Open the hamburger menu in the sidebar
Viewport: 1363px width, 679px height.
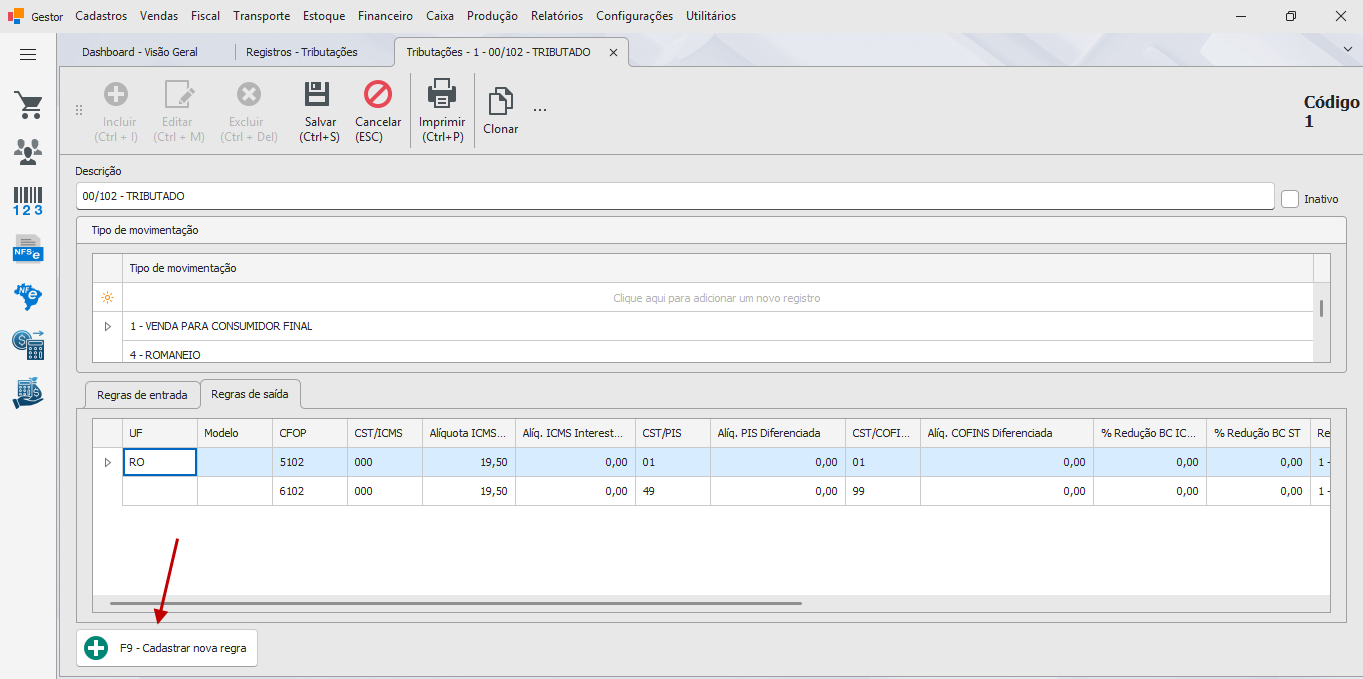point(28,54)
